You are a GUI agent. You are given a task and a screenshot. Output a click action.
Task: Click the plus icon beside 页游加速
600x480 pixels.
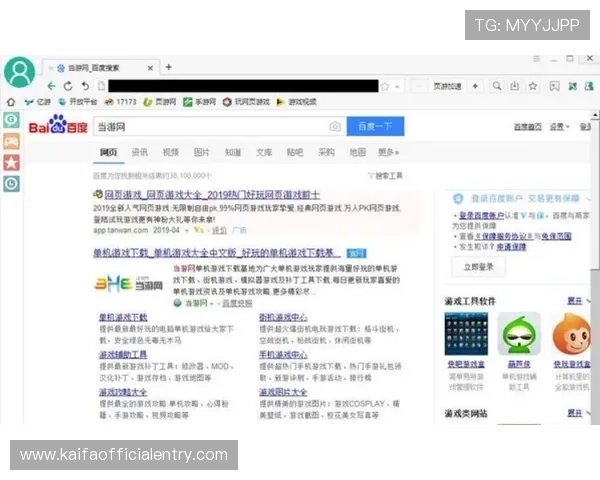point(475,87)
